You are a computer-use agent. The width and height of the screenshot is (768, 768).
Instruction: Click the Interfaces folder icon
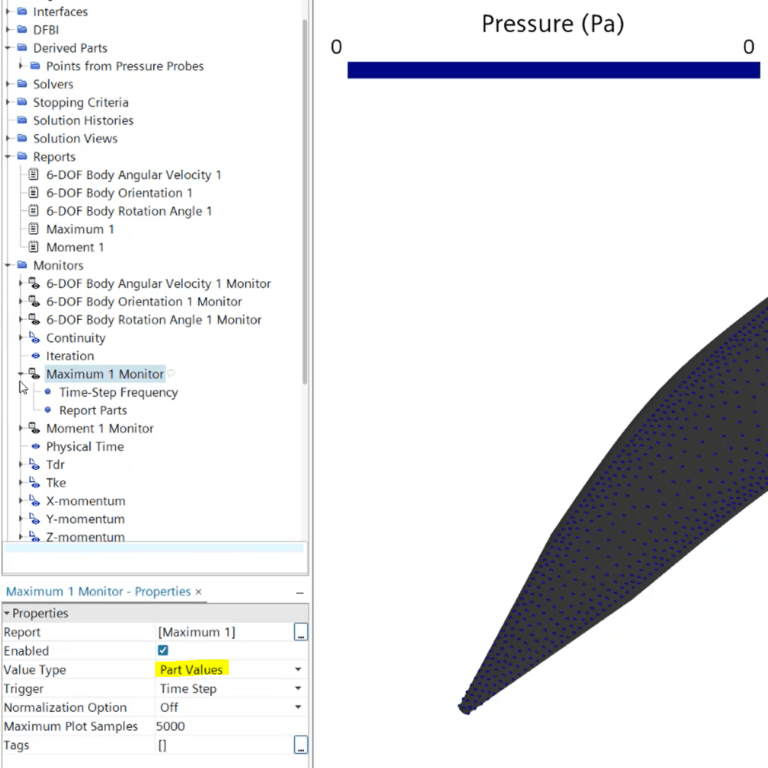pyautogui.click(x=22, y=11)
